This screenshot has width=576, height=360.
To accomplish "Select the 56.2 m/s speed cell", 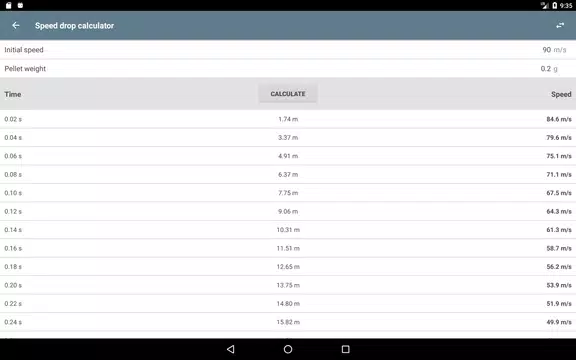I will point(559,266).
